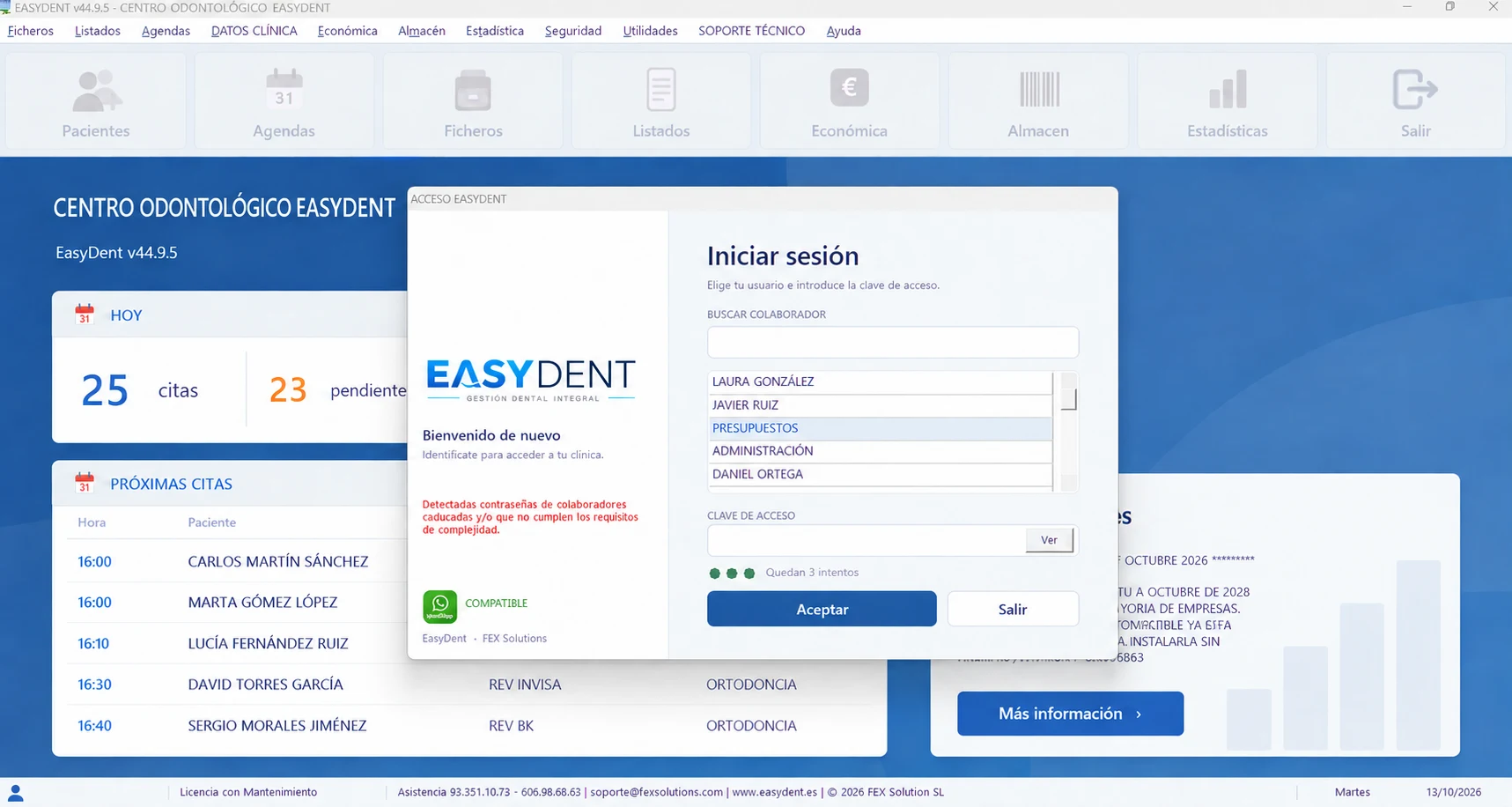Click the Más información button
Screen dimensions: 1512x807
tap(1070, 714)
